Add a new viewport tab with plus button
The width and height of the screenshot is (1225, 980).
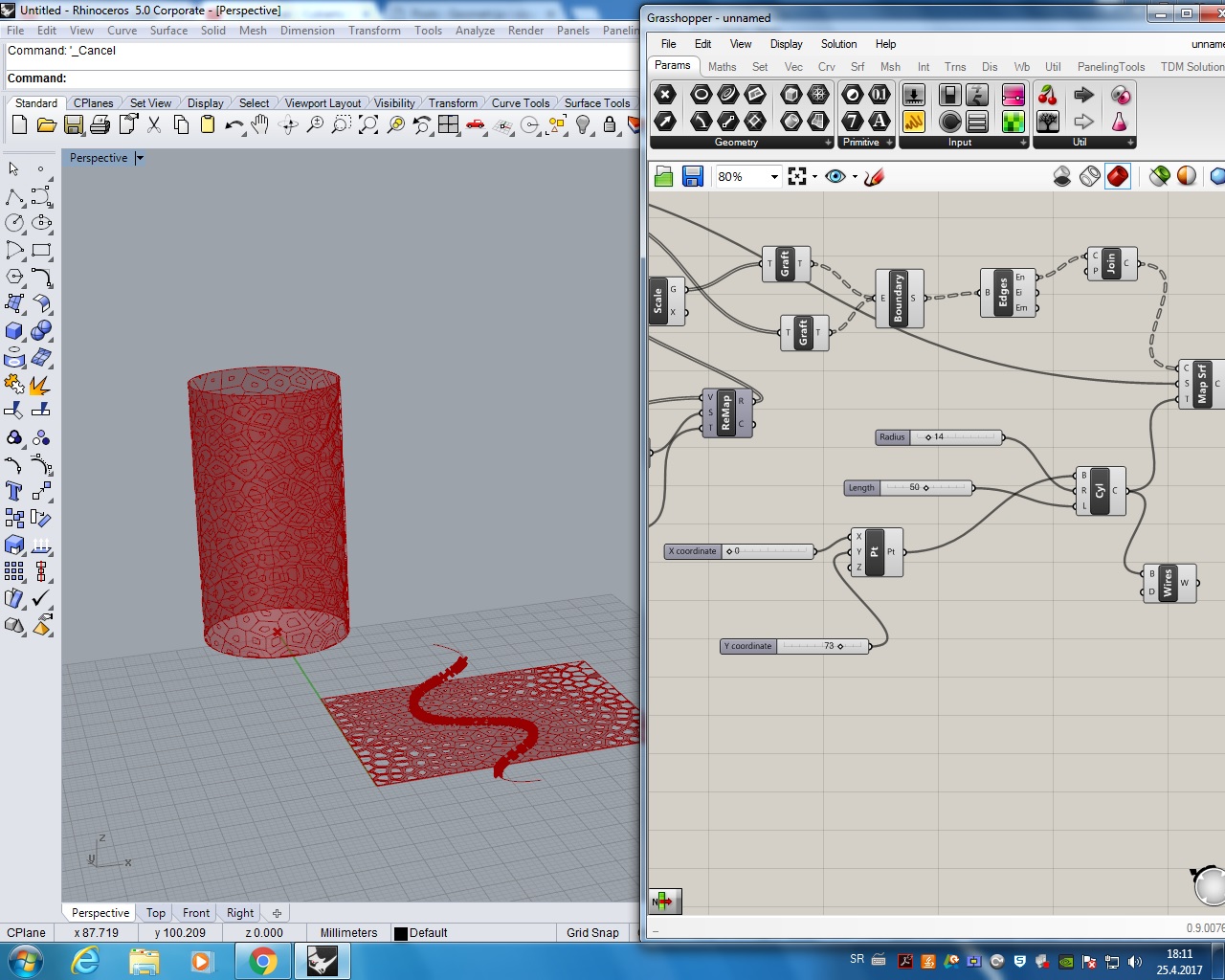pyautogui.click(x=277, y=913)
